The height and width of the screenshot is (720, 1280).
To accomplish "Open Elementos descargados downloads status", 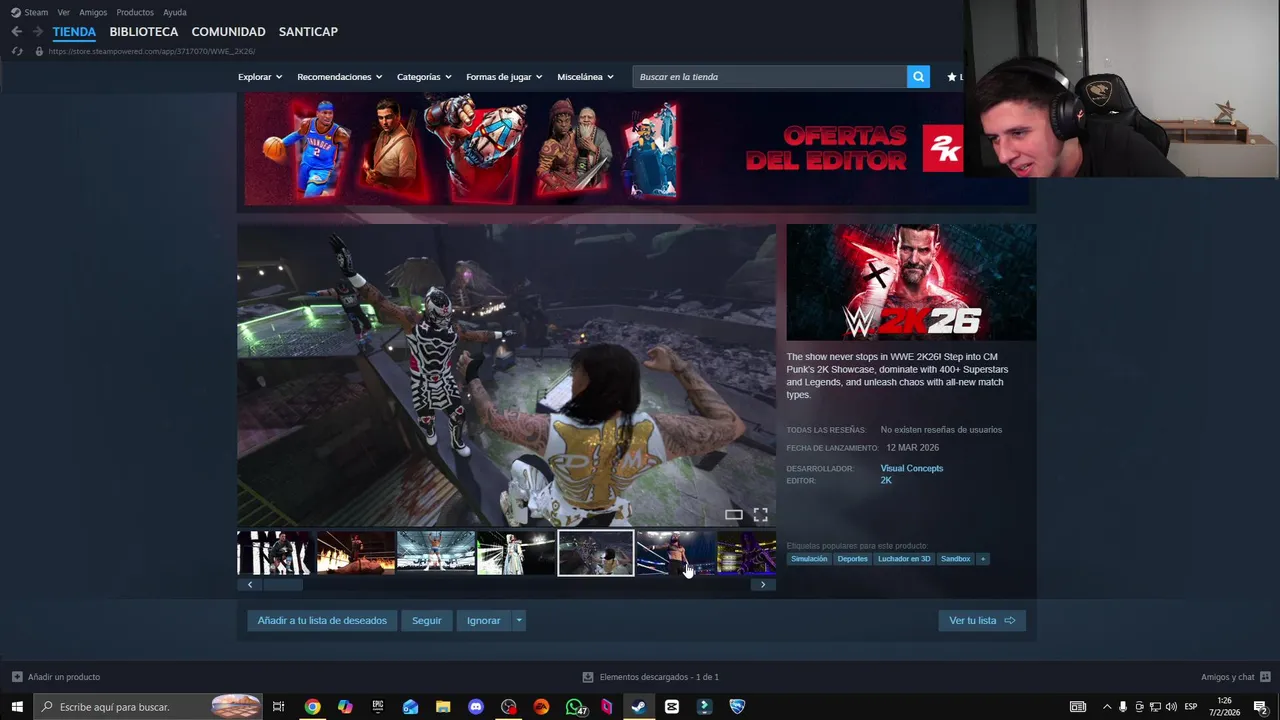I will pyautogui.click(x=651, y=677).
